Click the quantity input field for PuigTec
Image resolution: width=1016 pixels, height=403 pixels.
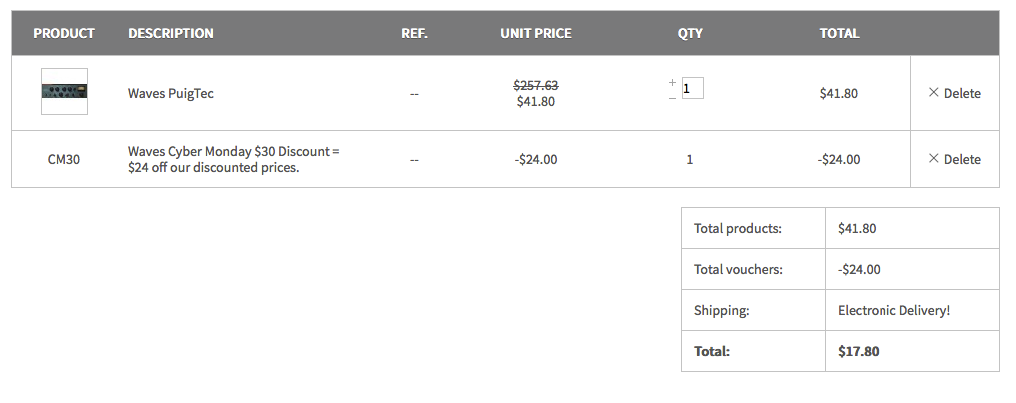692,88
